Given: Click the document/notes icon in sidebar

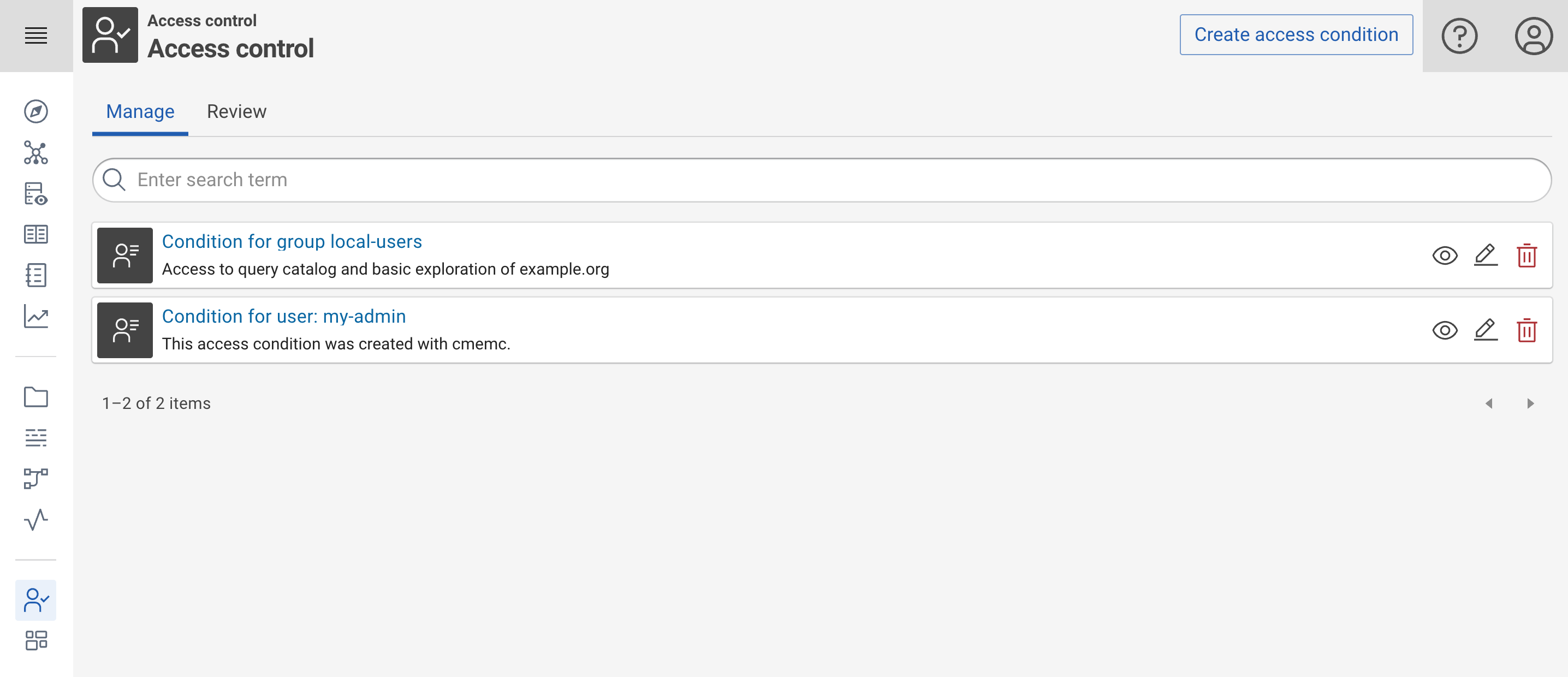Looking at the screenshot, I should click(x=36, y=275).
